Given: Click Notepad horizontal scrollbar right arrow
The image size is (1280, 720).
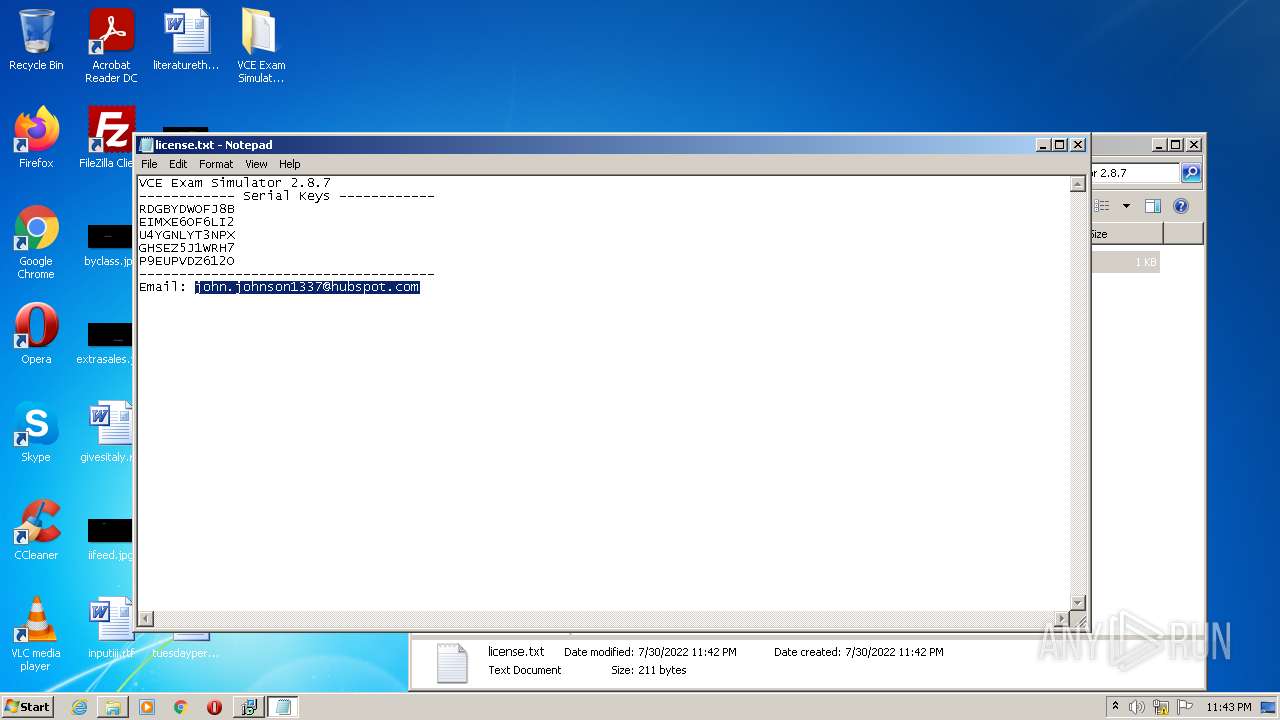Looking at the screenshot, I should (x=1062, y=619).
